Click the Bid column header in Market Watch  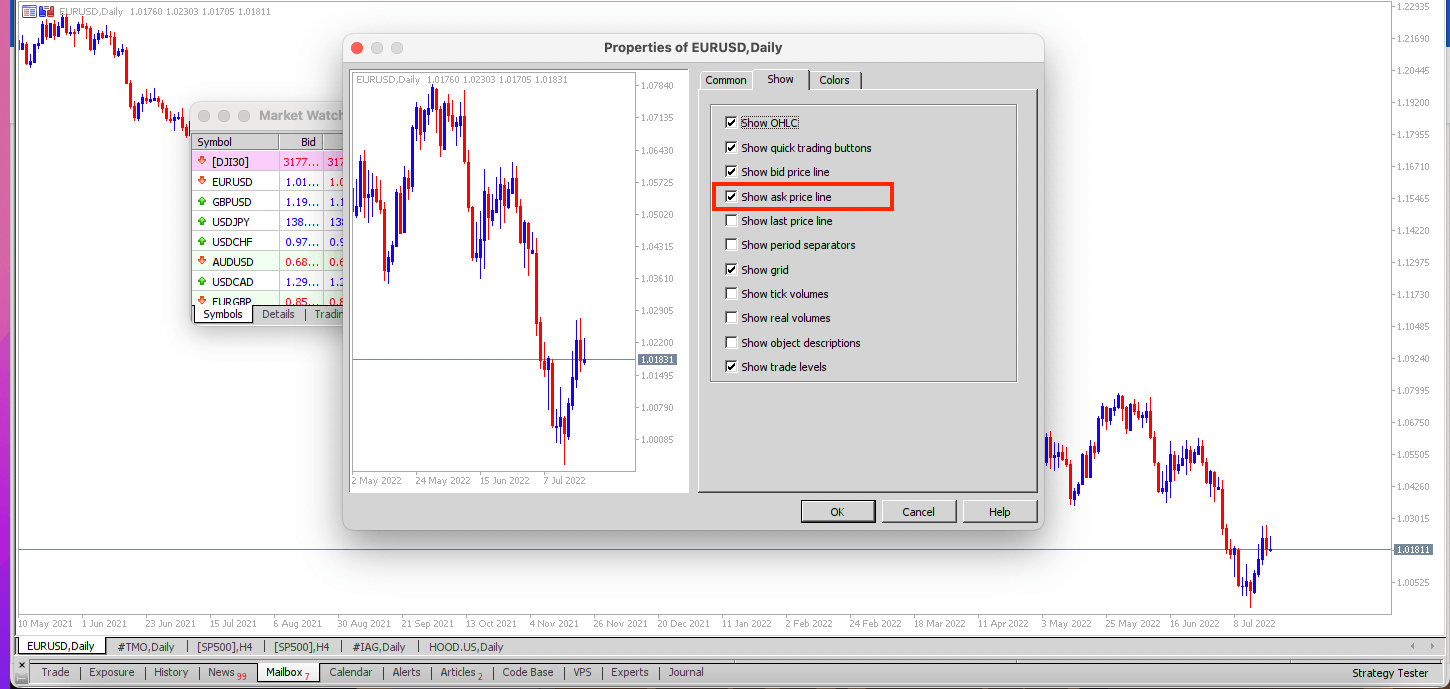301,142
